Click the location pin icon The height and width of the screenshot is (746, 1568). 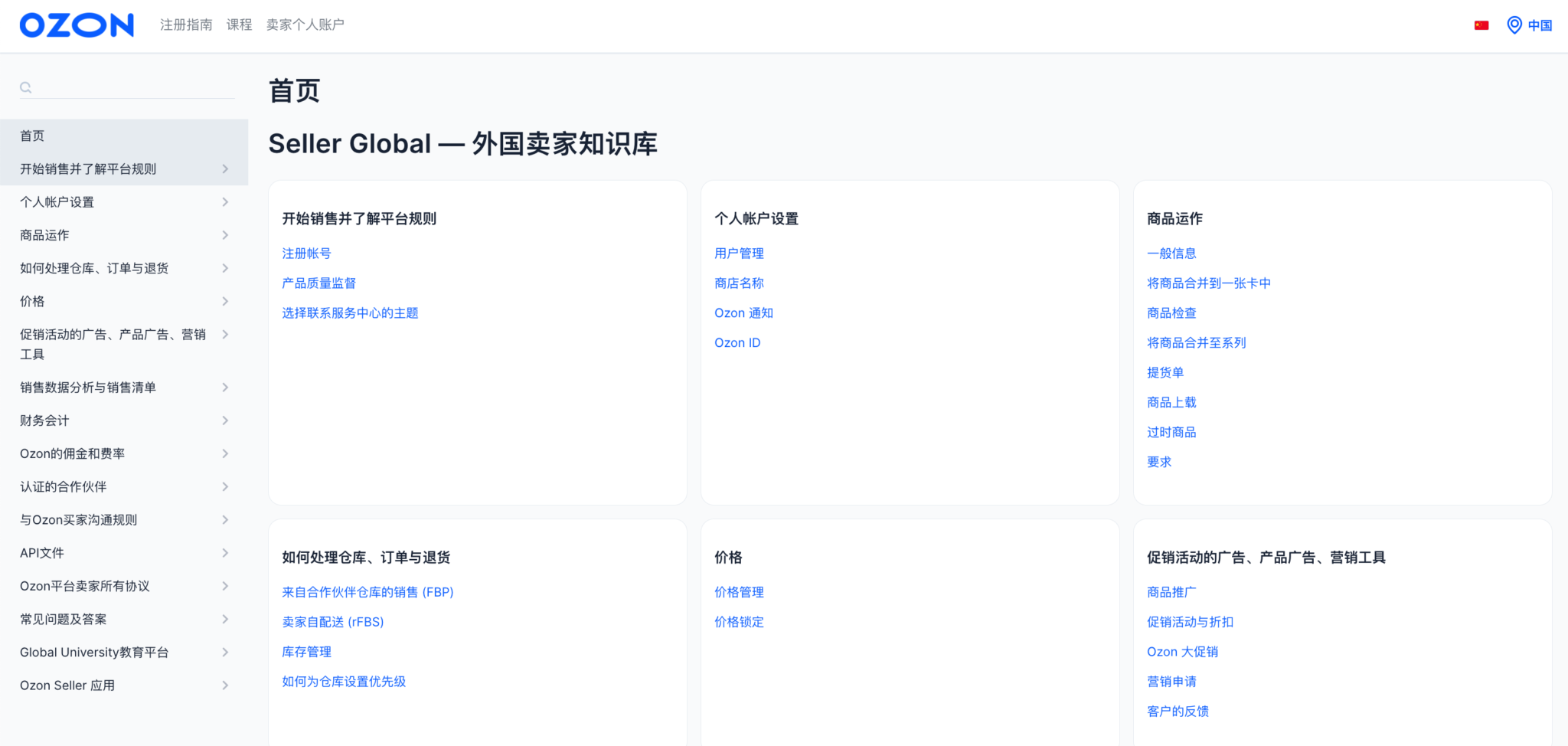click(1514, 25)
